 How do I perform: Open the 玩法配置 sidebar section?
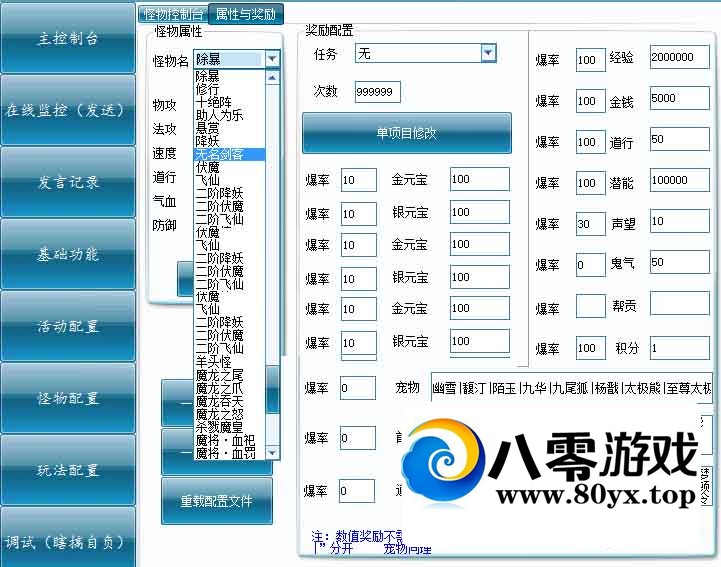pos(68,470)
